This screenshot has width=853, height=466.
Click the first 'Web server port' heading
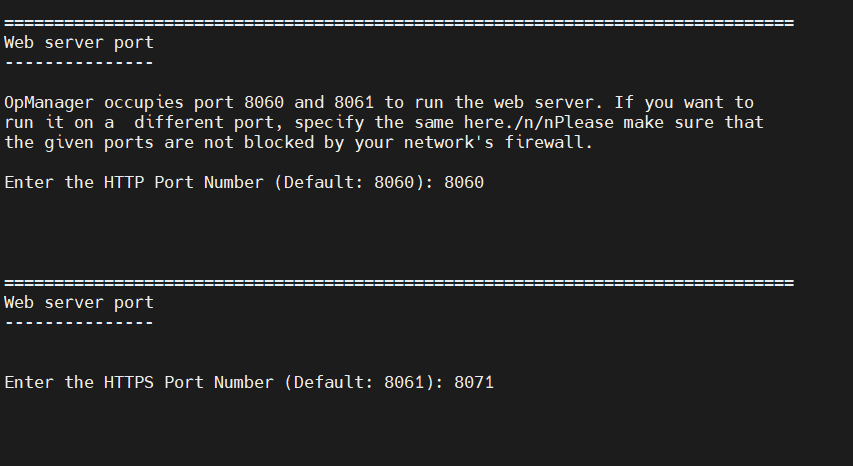79,43
